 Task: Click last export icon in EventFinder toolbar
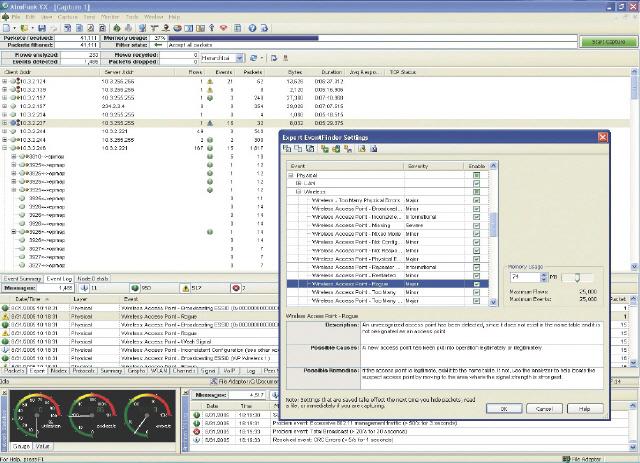tap(373, 149)
